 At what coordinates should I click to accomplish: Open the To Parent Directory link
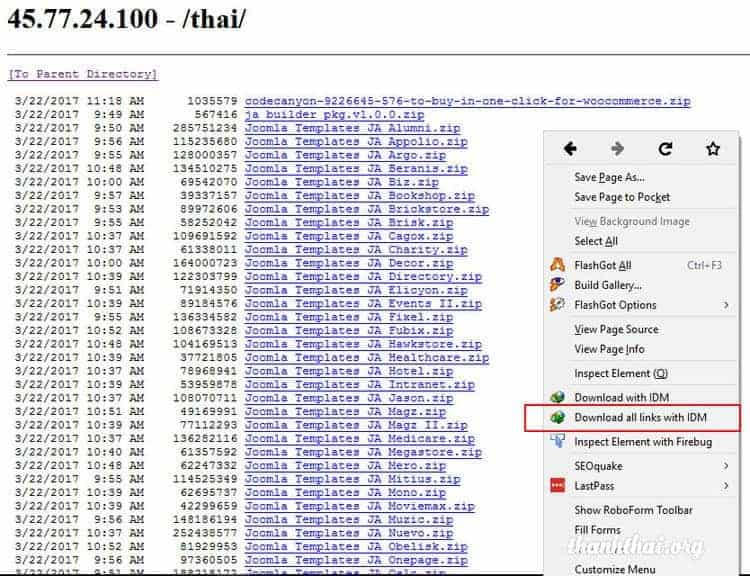click(x=82, y=74)
